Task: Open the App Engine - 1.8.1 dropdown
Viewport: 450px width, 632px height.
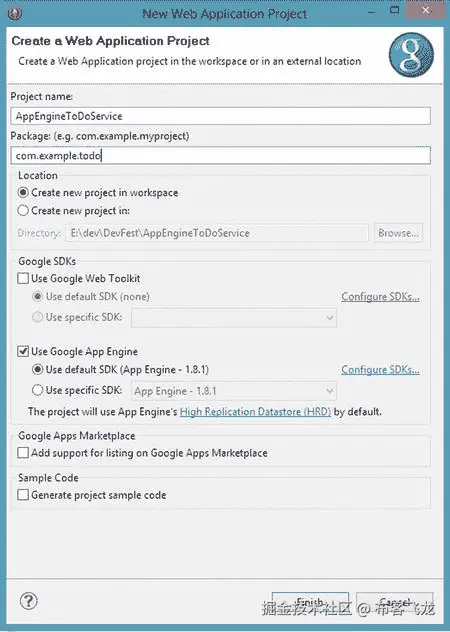Action: (x=234, y=391)
